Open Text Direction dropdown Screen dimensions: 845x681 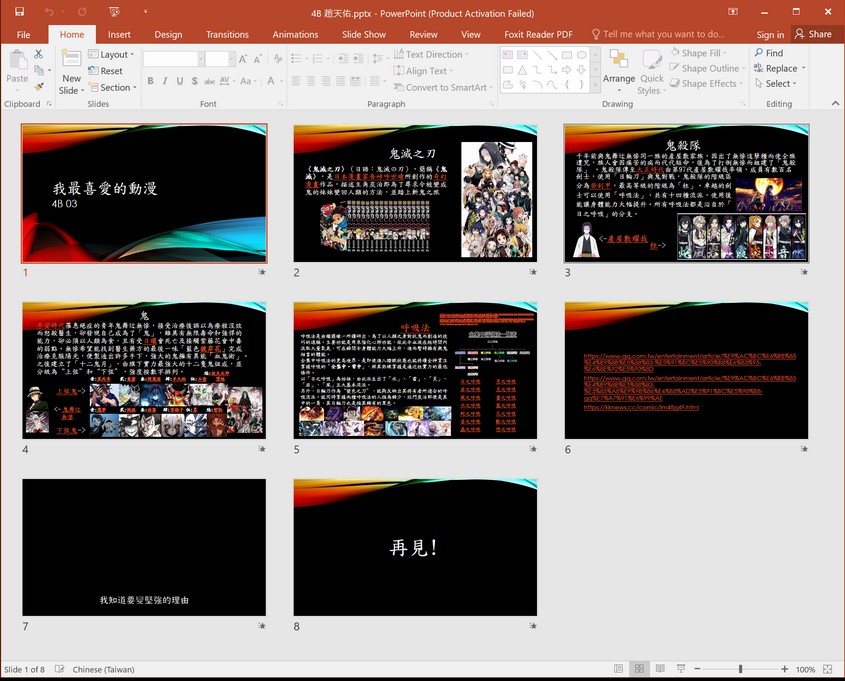coord(431,54)
